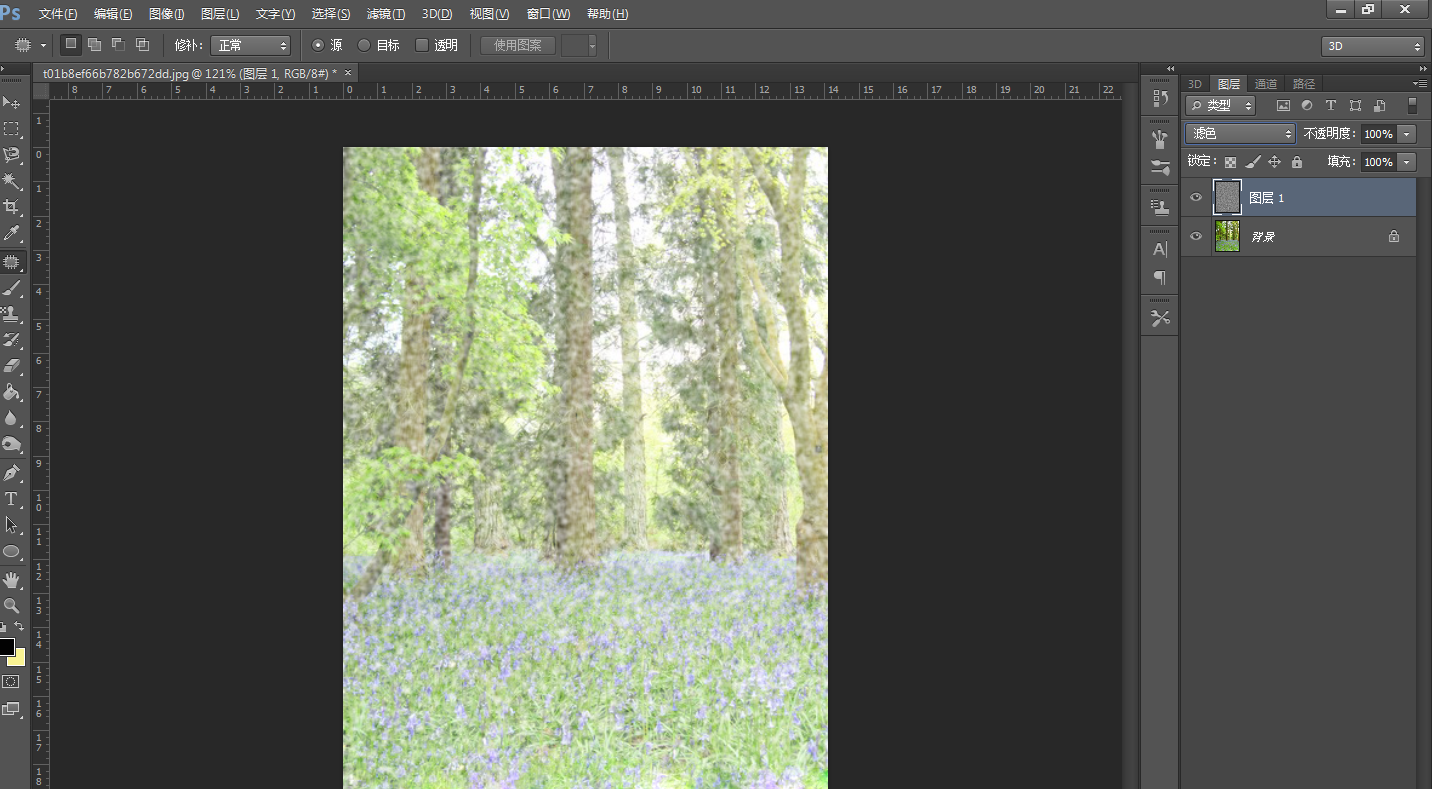The width and height of the screenshot is (1432, 789).
Task: Switch to the 通道 tab
Action: 1266,84
